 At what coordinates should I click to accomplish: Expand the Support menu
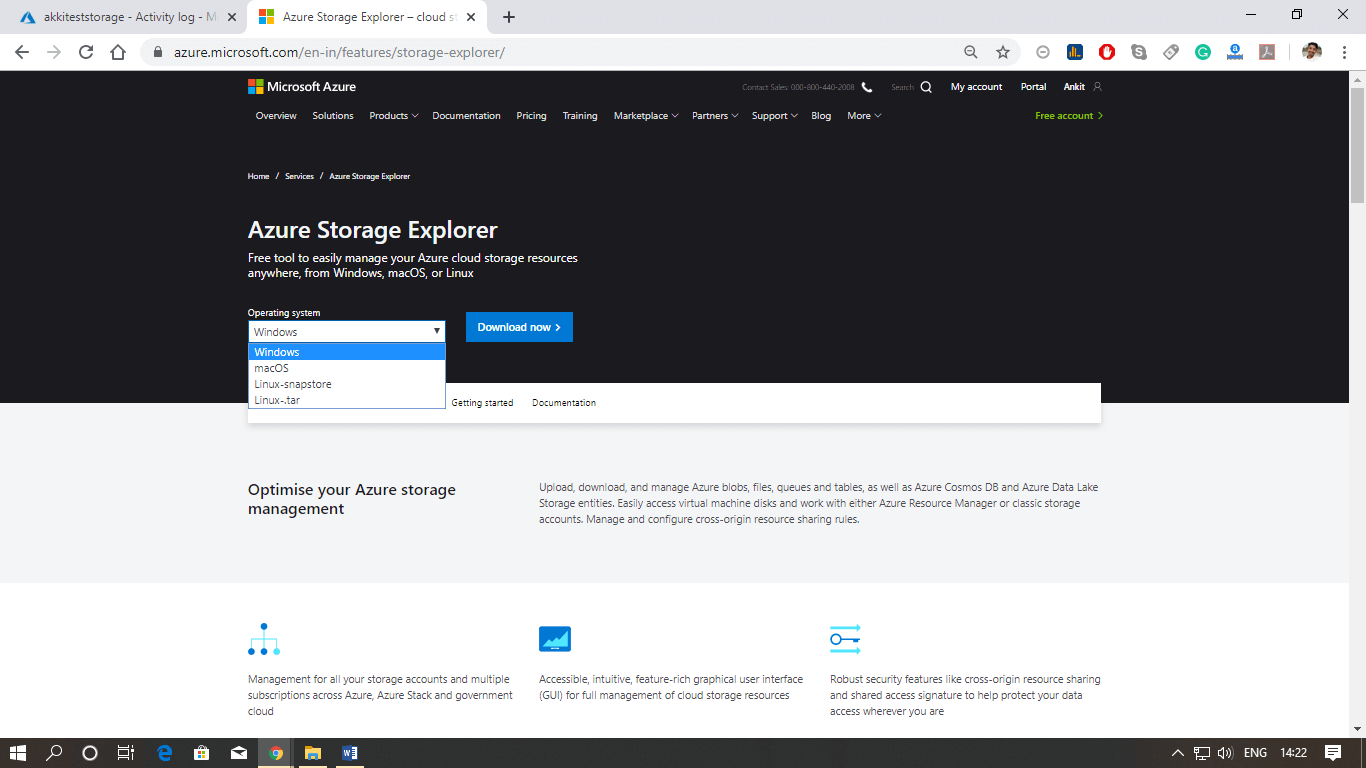click(774, 116)
